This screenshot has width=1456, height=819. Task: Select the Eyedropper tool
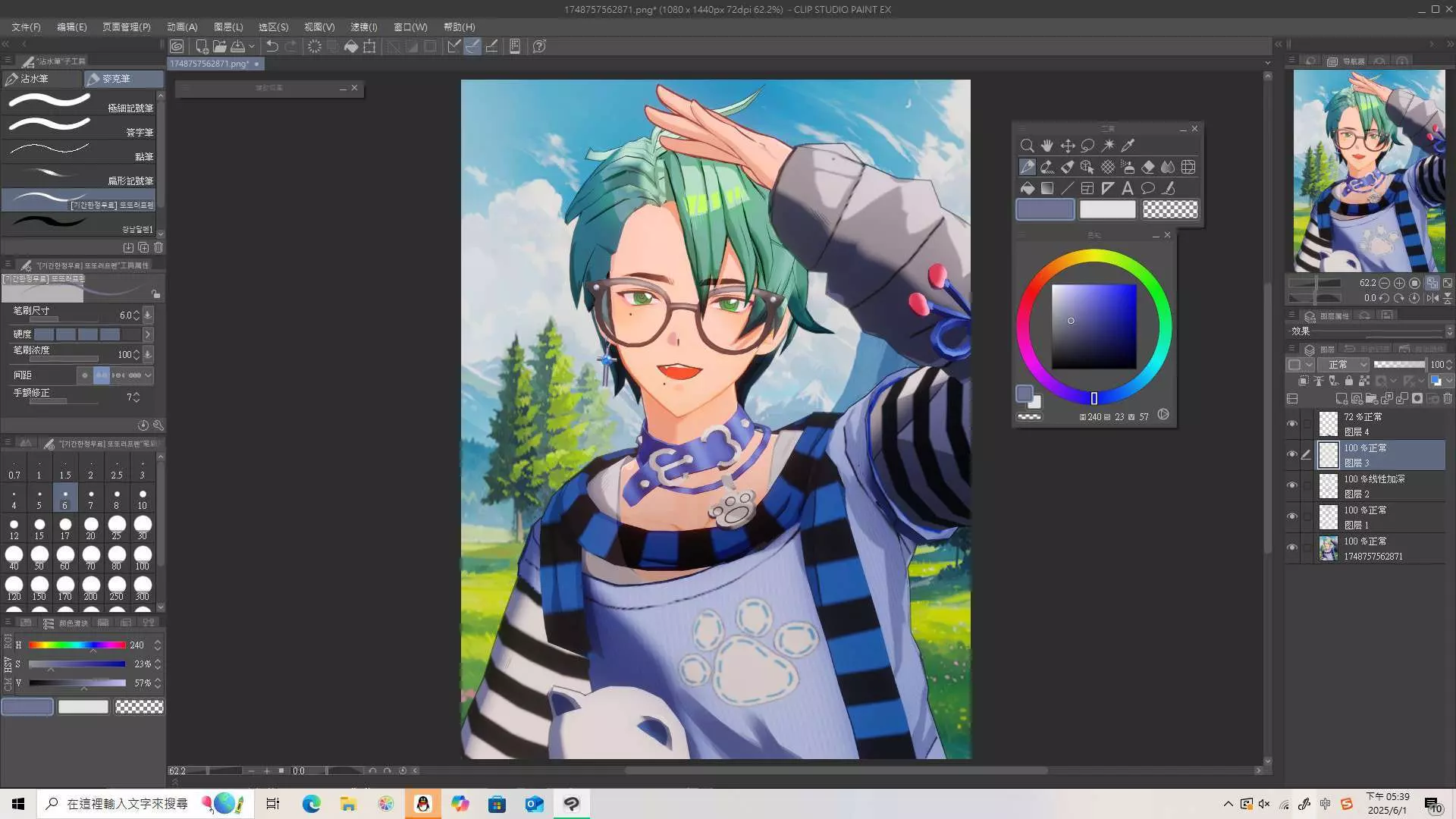point(1128,146)
